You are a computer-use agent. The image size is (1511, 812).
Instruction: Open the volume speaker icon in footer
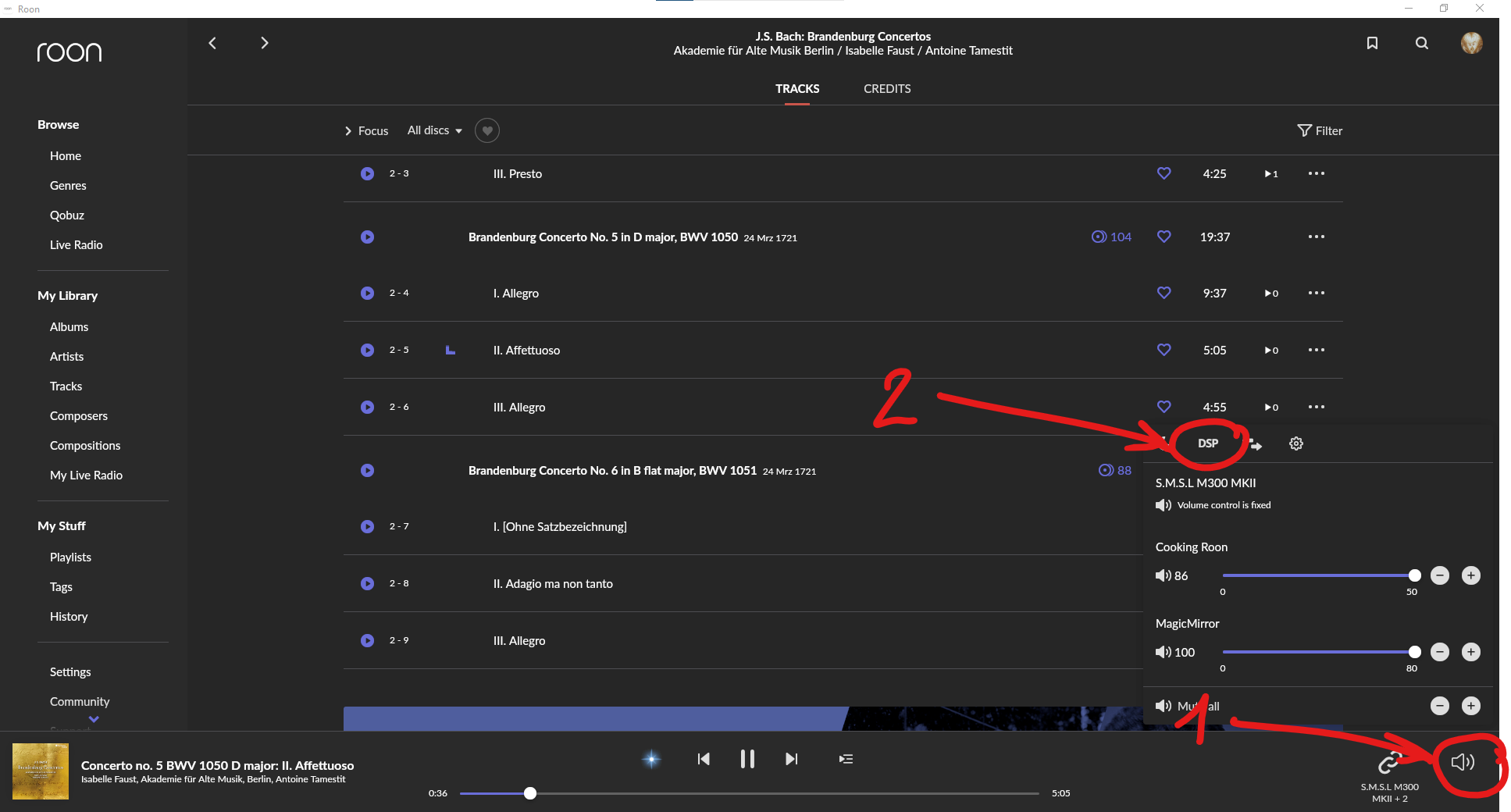tap(1463, 762)
